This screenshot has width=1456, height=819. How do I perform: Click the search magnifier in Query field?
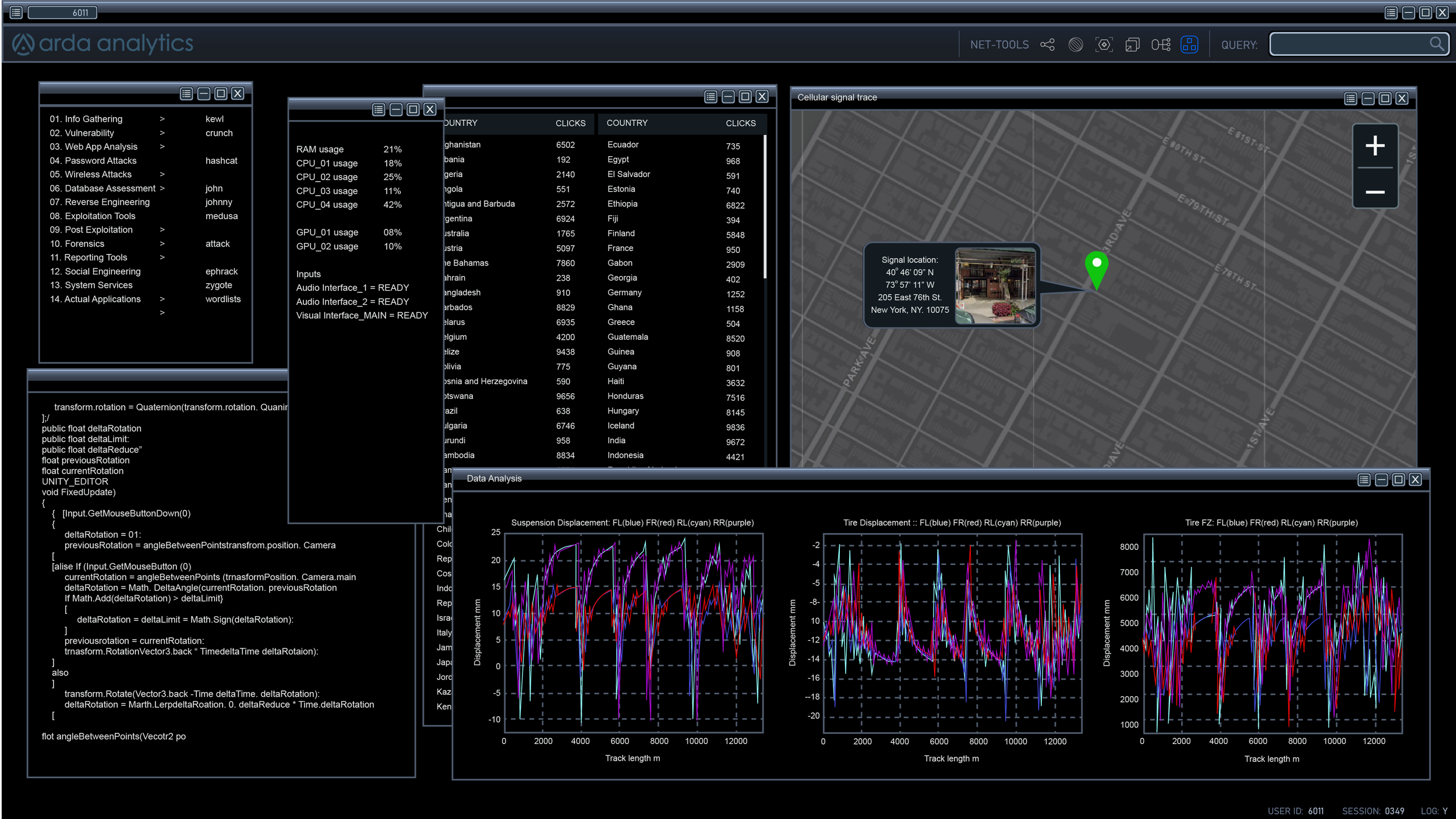[x=1437, y=44]
